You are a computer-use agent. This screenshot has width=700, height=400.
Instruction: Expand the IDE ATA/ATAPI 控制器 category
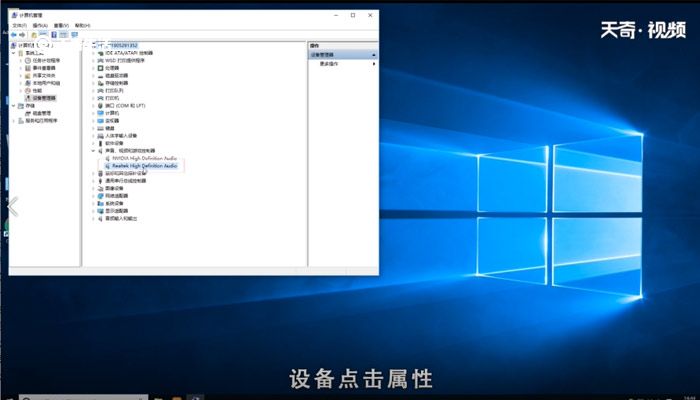93,53
